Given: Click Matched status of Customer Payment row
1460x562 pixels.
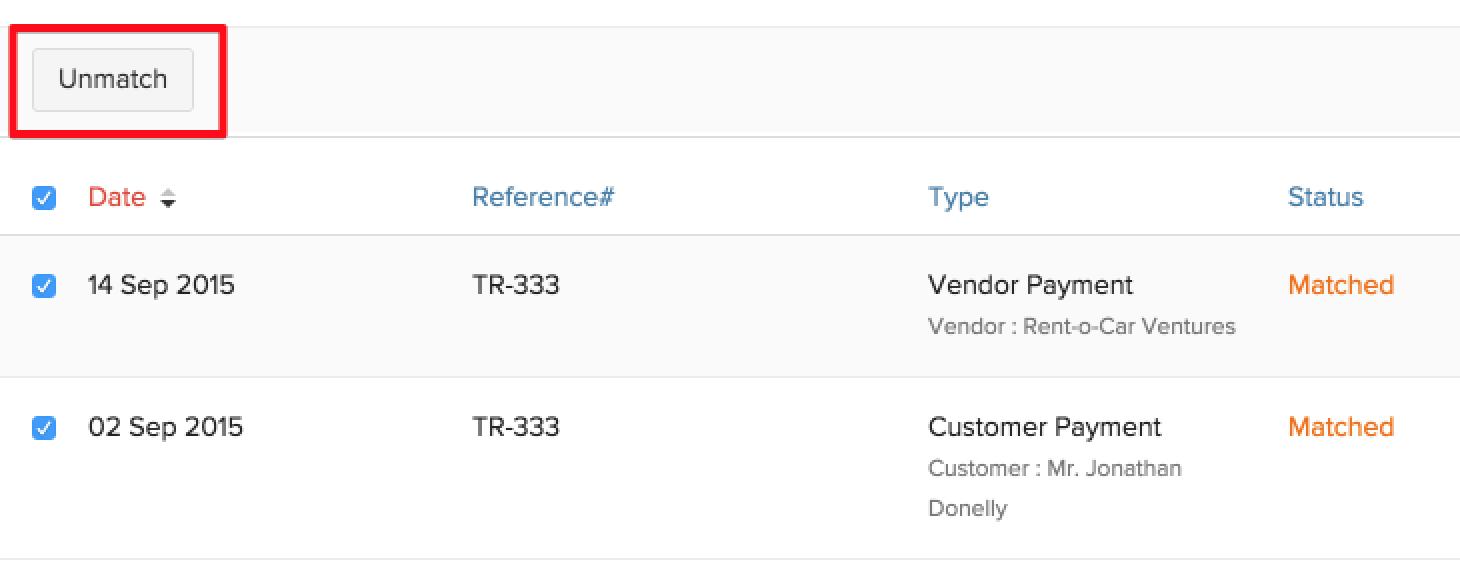Looking at the screenshot, I should pyautogui.click(x=1340, y=427).
